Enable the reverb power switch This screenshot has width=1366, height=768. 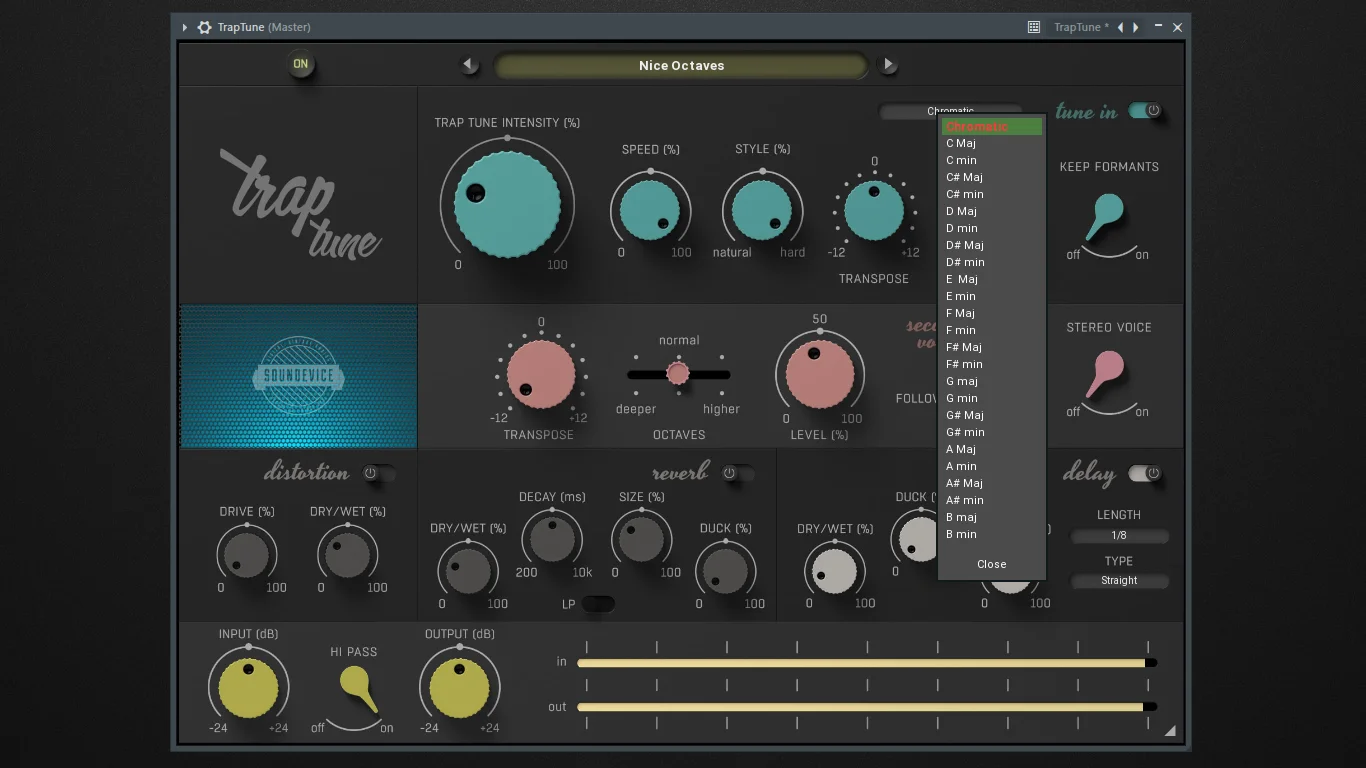(738, 473)
